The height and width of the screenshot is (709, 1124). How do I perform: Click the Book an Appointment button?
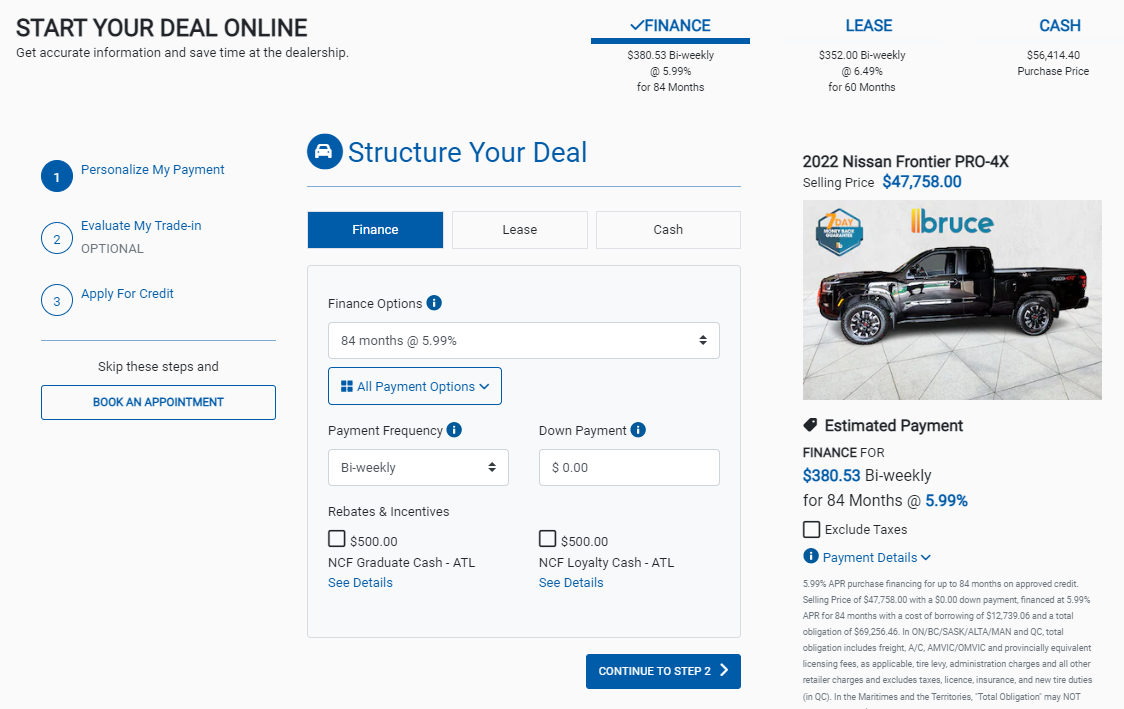tap(158, 402)
